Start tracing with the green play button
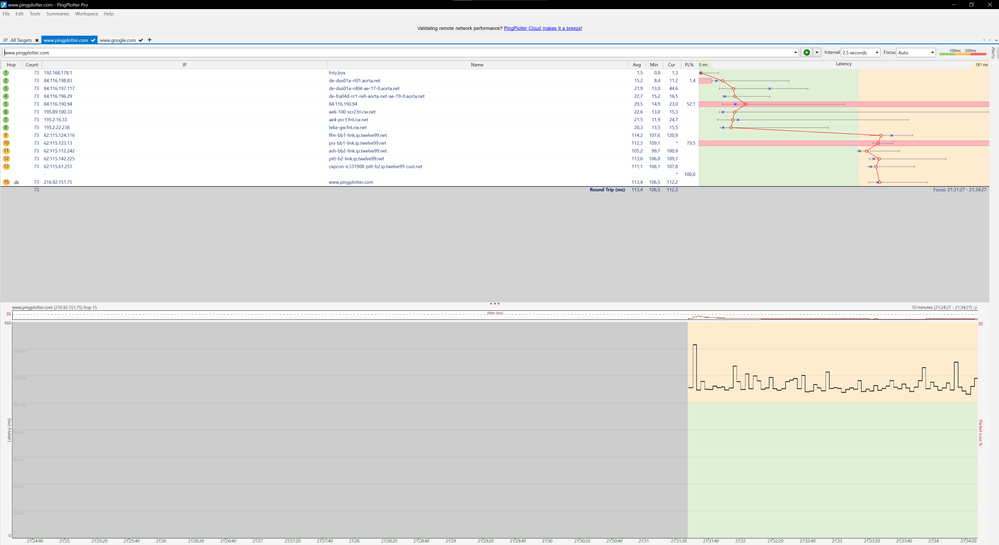 [x=807, y=52]
